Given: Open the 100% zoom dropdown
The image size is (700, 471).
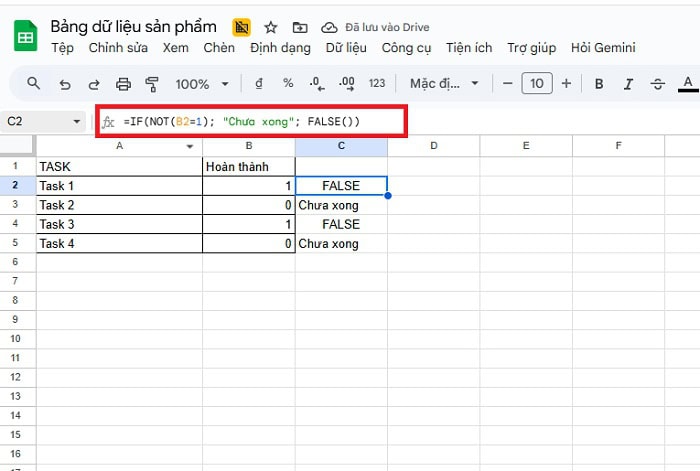Looking at the screenshot, I should (x=202, y=84).
